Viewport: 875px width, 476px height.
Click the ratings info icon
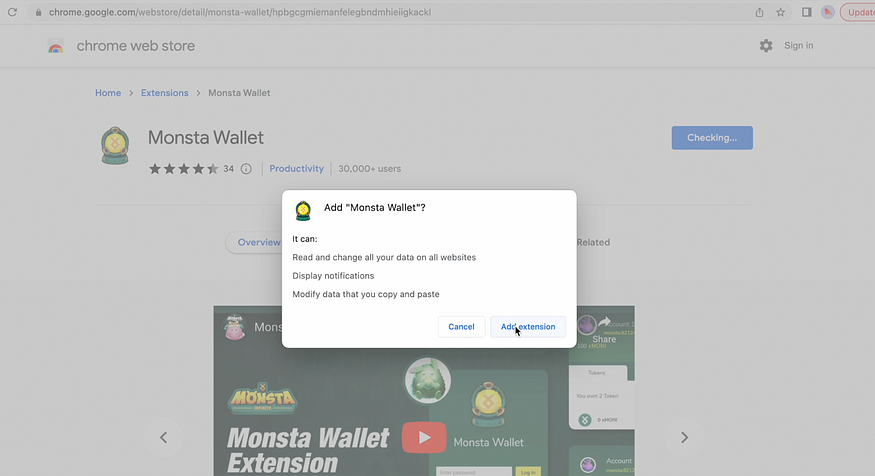click(246, 169)
